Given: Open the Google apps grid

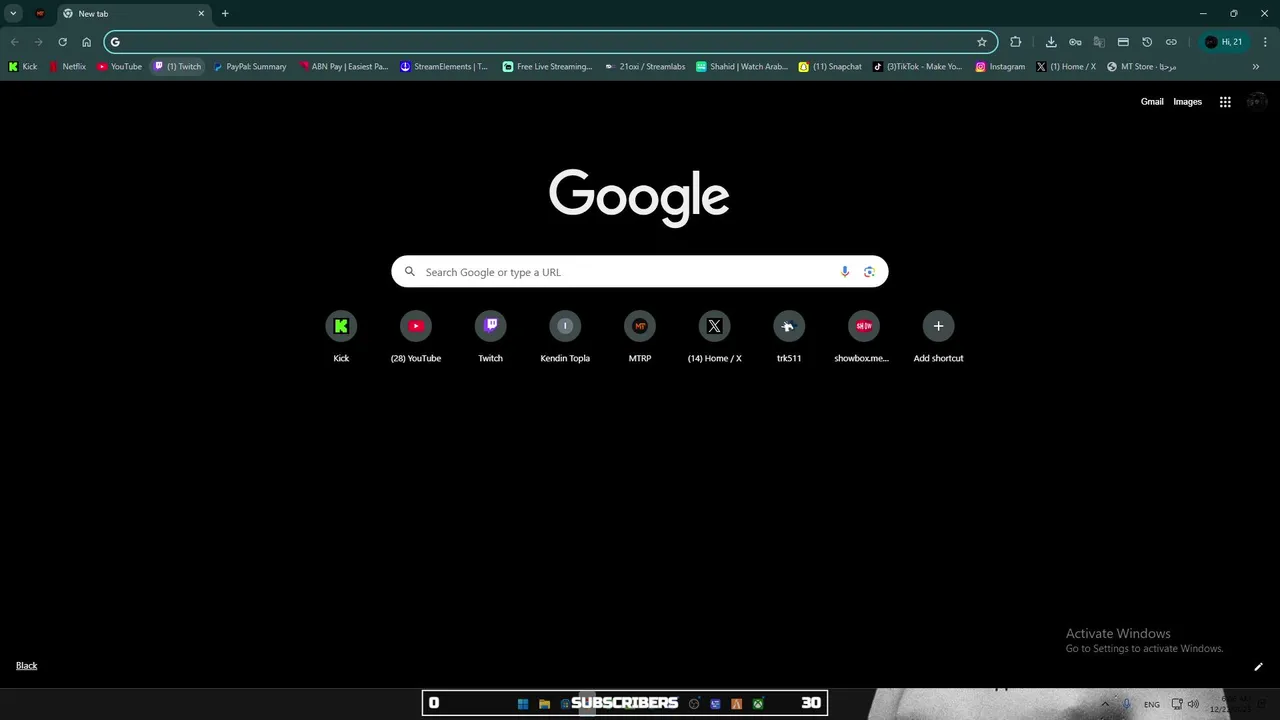Looking at the screenshot, I should (x=1225, y=101).
